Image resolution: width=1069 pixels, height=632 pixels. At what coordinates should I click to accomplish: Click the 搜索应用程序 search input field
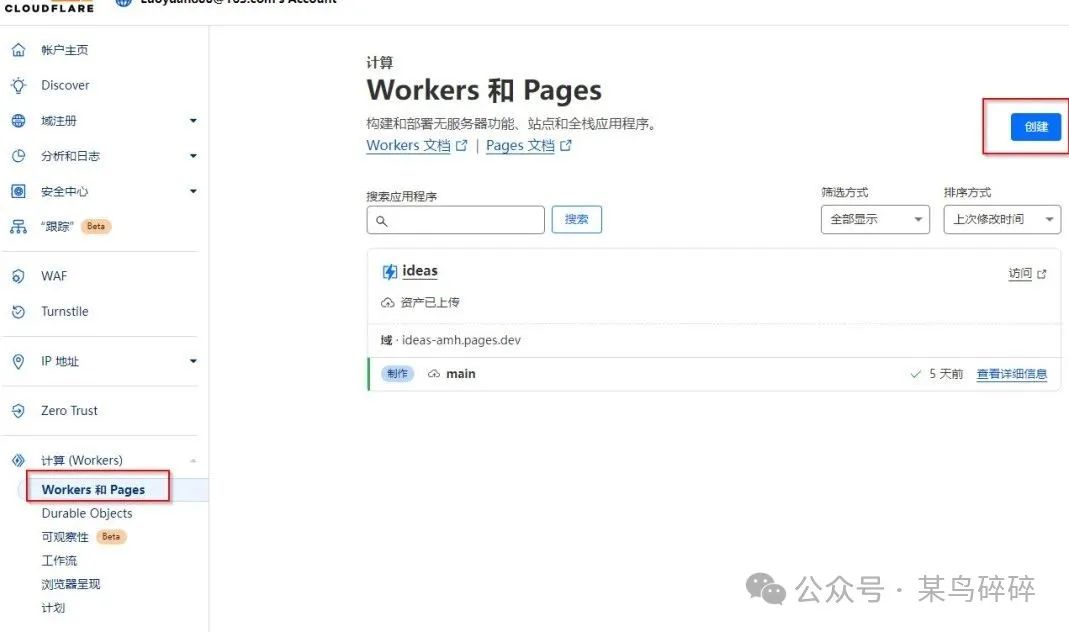pyautogui.click(x=456, y=220)
